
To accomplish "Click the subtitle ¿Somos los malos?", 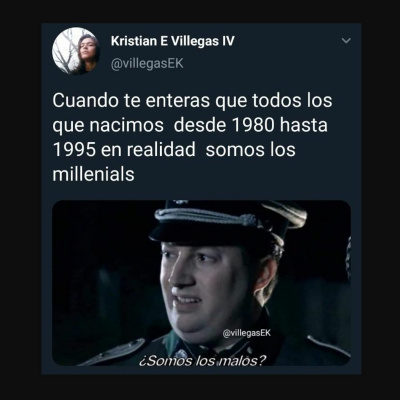I will [203, 360].
